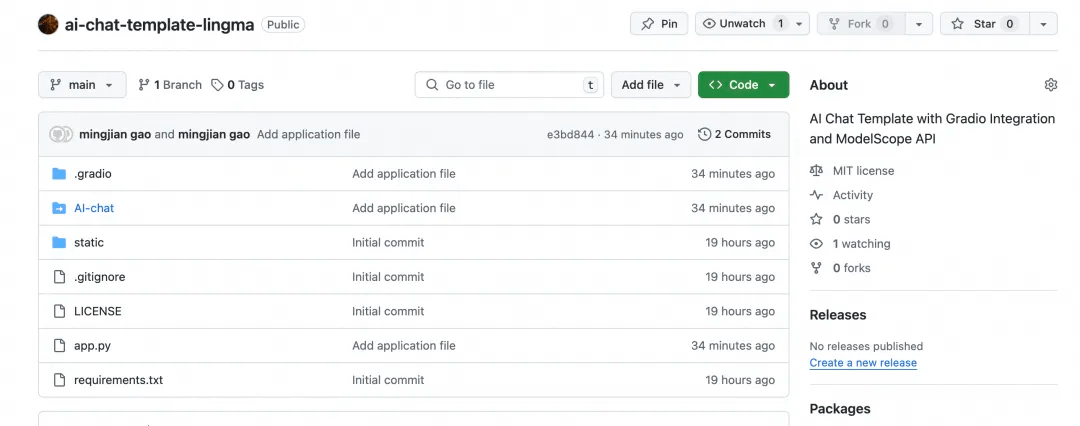Expand the Add file dropdown
Image resolution: width=1080 pixels, height=426 pixels.
pyautogui.click(x=651, y=85)
